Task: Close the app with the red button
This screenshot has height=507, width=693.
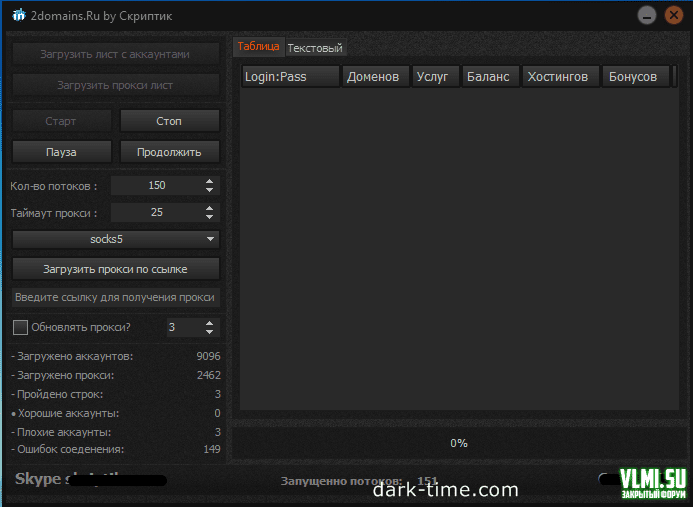Action: click(x=672, y=15)
